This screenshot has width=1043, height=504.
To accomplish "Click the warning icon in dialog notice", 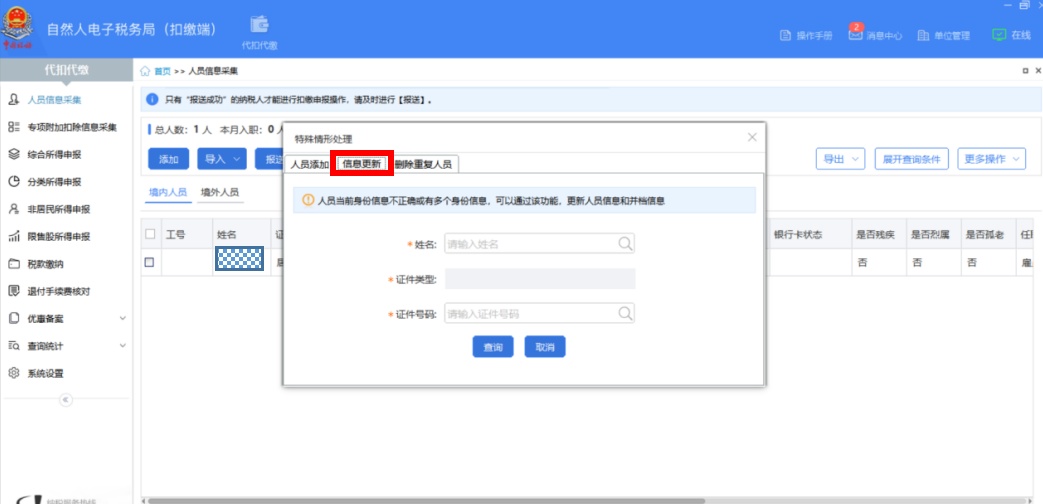I will tap(308, 200).
